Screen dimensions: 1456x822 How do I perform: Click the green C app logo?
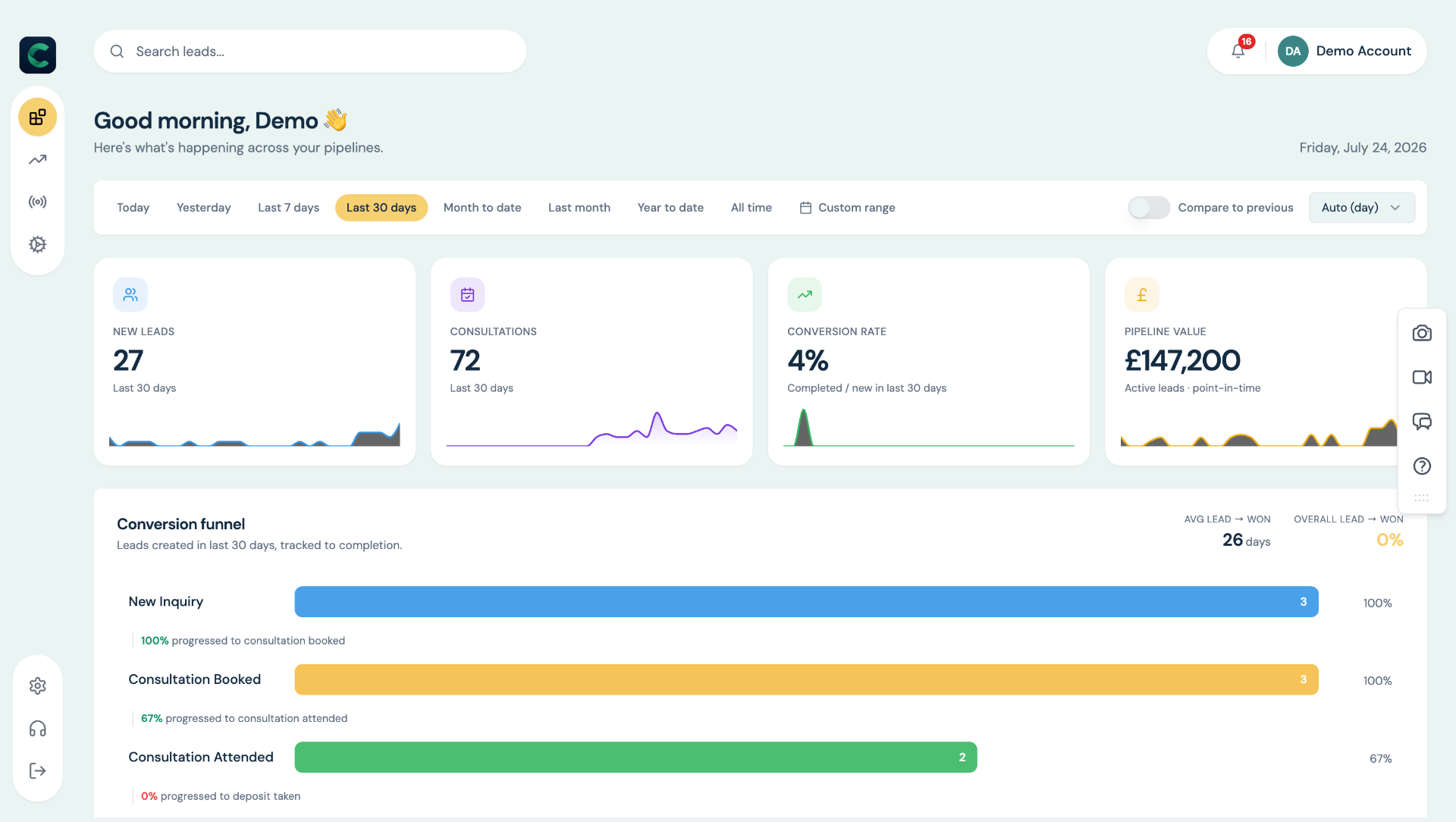tap(38, 55)
